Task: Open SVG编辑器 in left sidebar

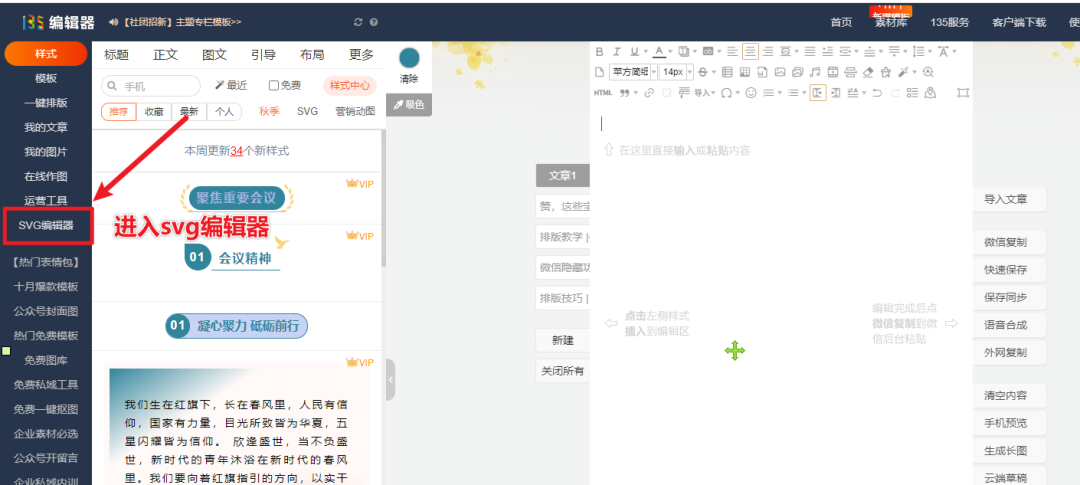Action: pyautogui.click(x=46, y=225)
